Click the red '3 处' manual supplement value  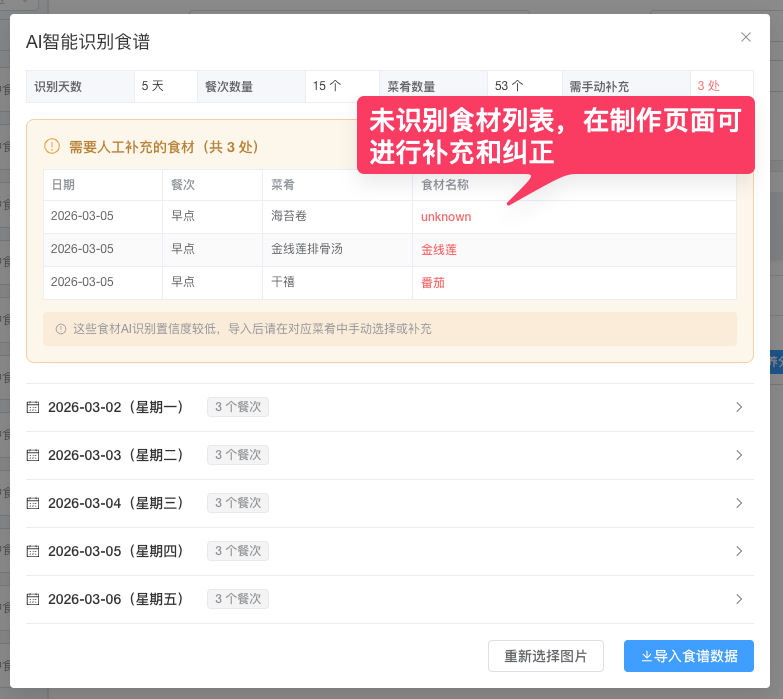(x=709, y=86)
